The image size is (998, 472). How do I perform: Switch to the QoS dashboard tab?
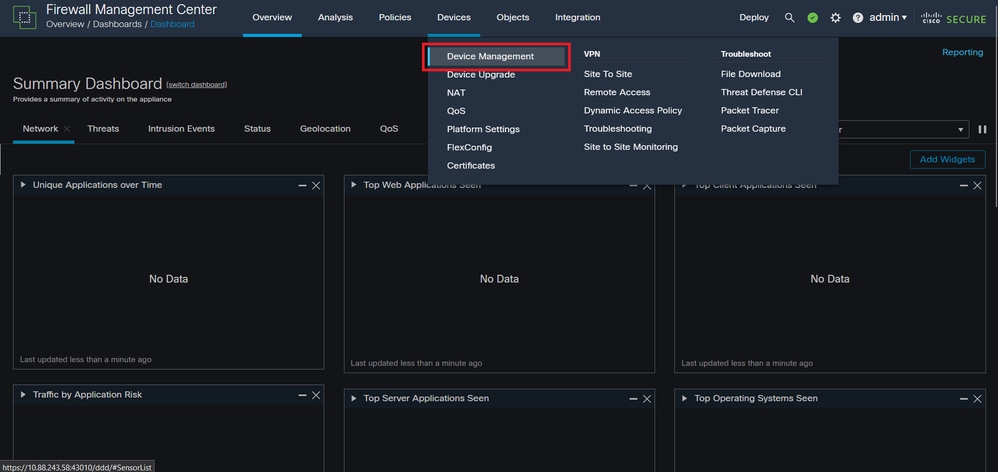389,128
